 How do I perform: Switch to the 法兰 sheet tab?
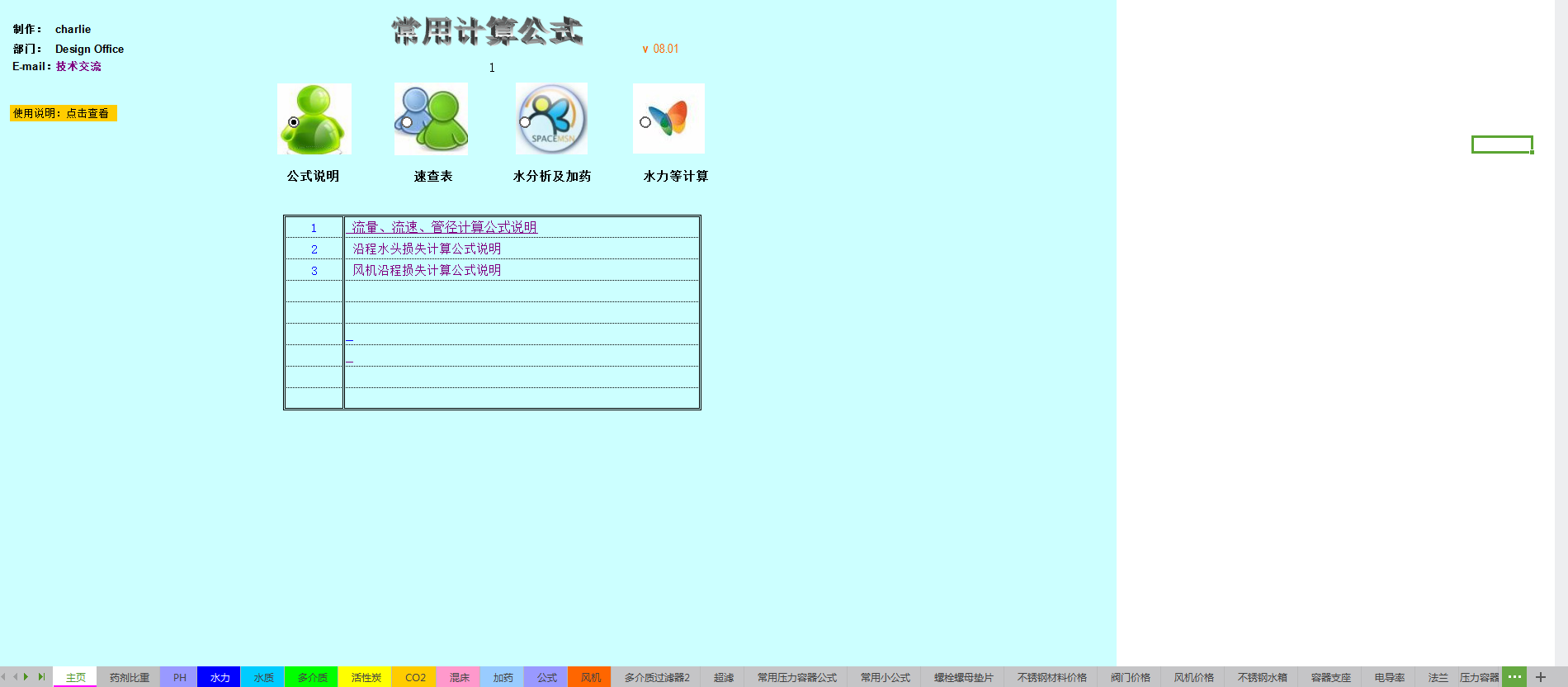pyautogui.click(x=1438, y=677)
